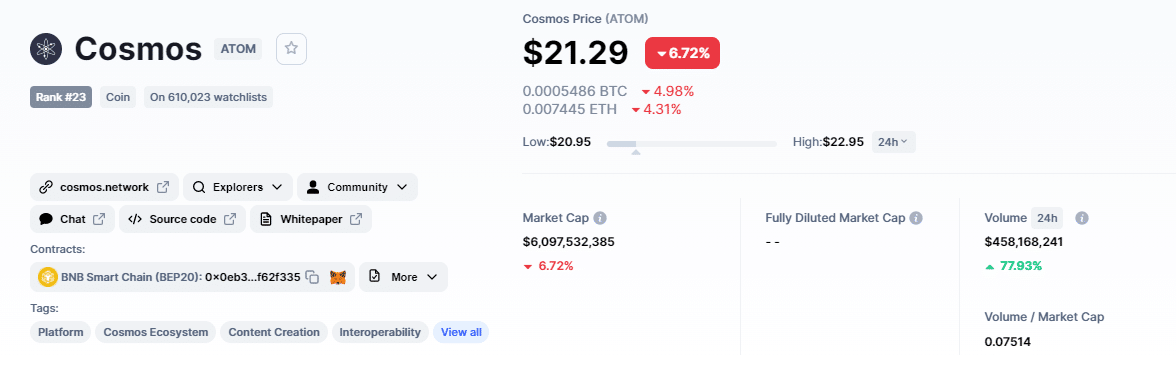1176x365 pixels.
Task: Open the Chat link
Action: [x=73, y=219]
